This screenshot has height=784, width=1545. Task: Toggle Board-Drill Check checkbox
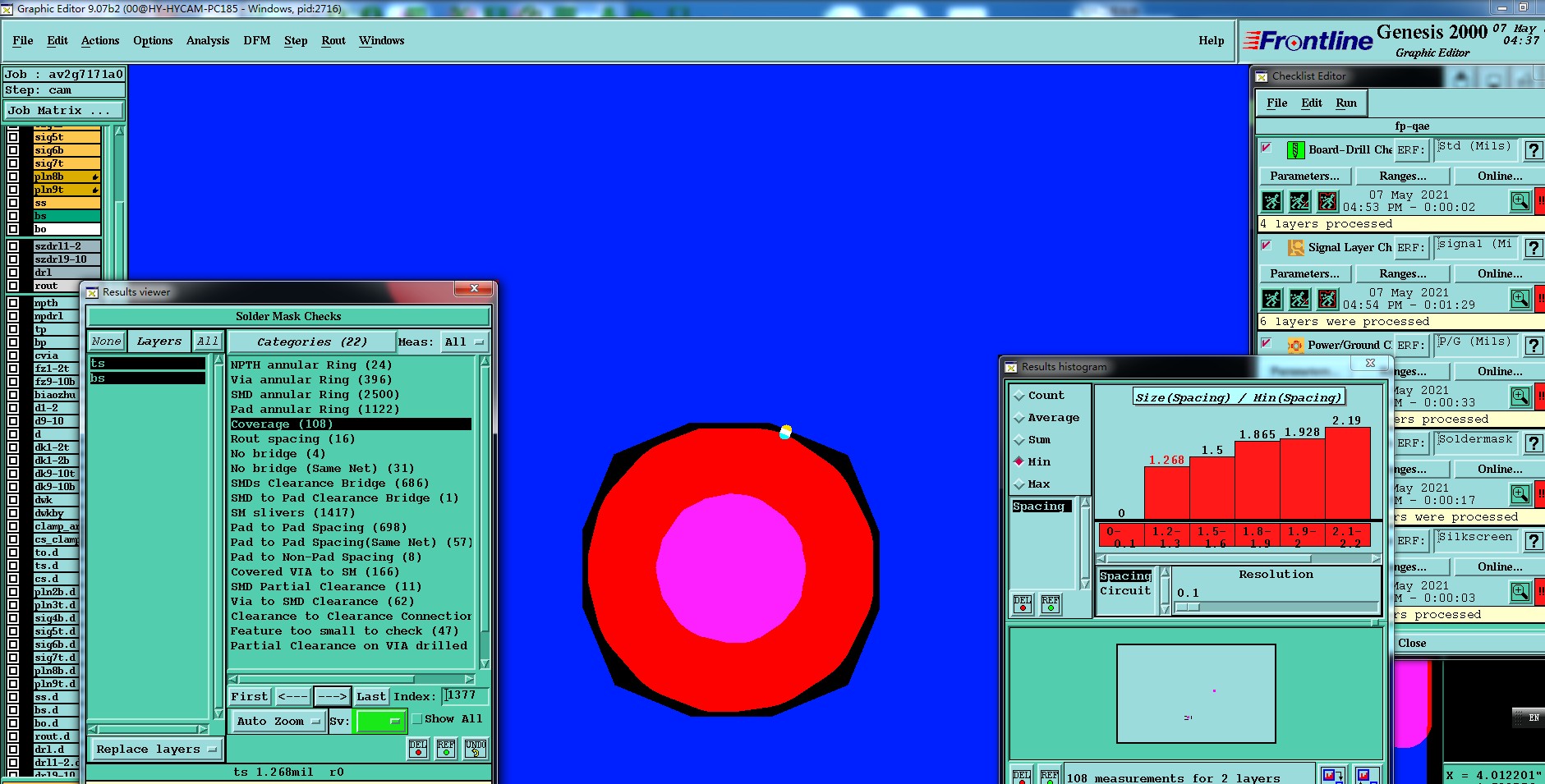pyautogui.click(x=1267, y=148)
